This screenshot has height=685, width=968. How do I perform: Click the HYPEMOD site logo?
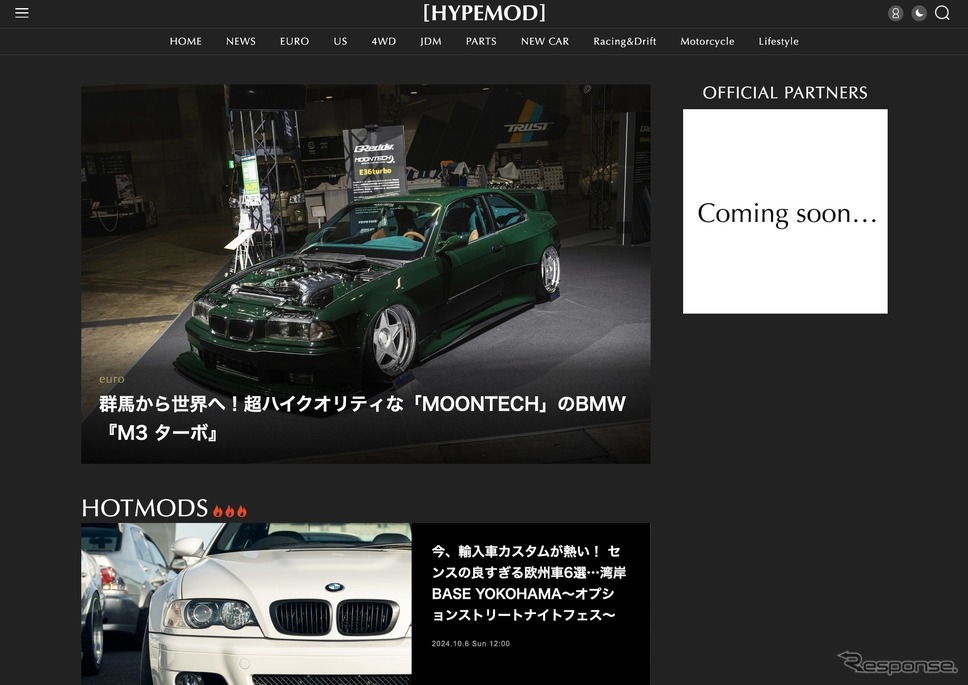[484, 13]
